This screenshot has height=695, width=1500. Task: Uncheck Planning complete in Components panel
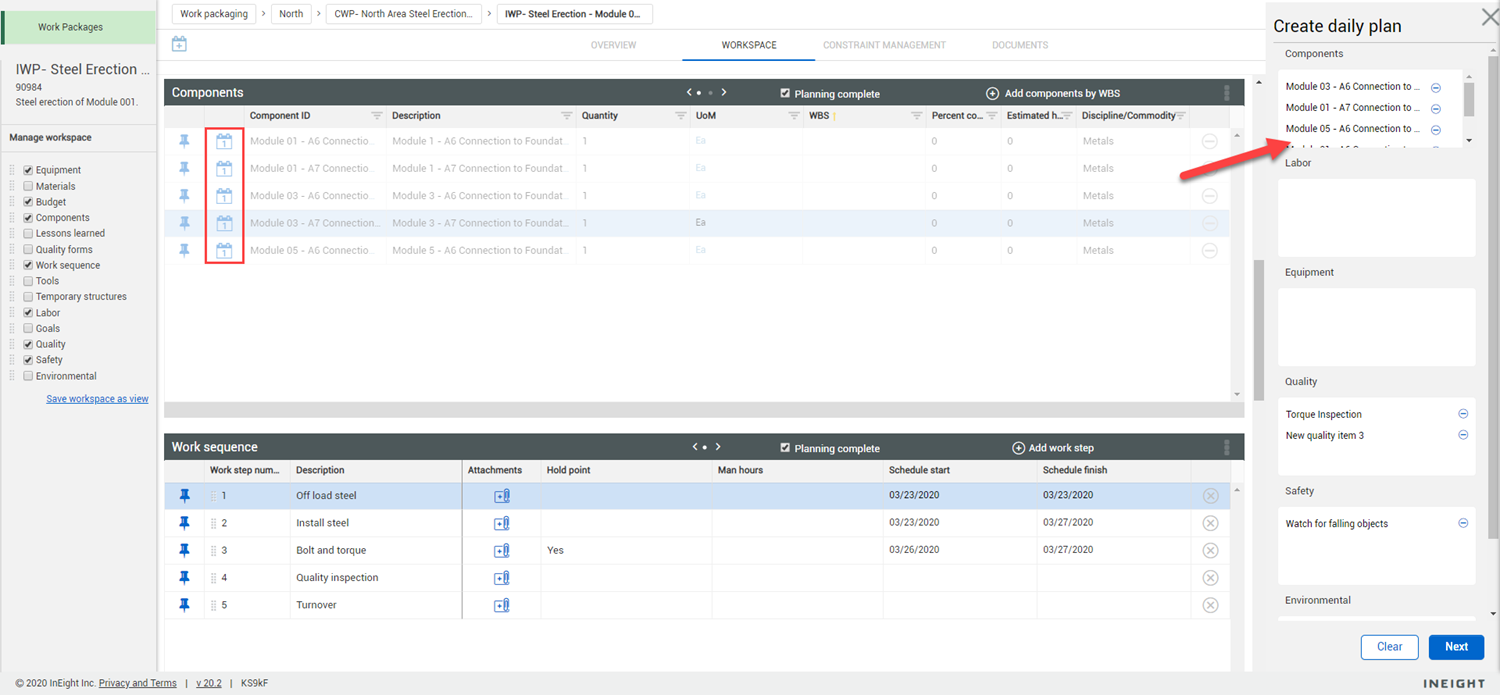point(786,93)
